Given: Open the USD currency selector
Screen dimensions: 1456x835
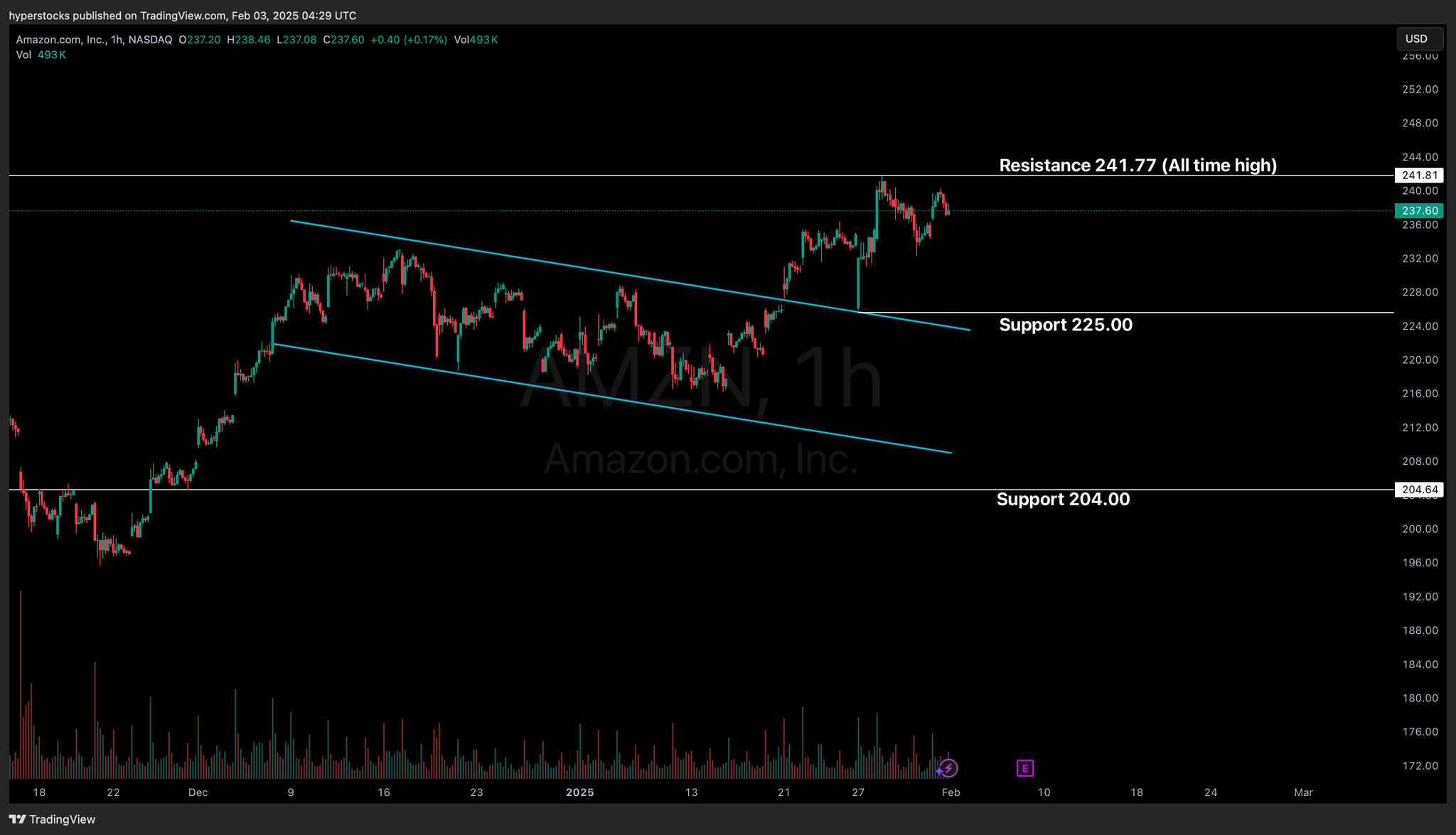Looking at the screenshot, I should tap(1419, 39).
